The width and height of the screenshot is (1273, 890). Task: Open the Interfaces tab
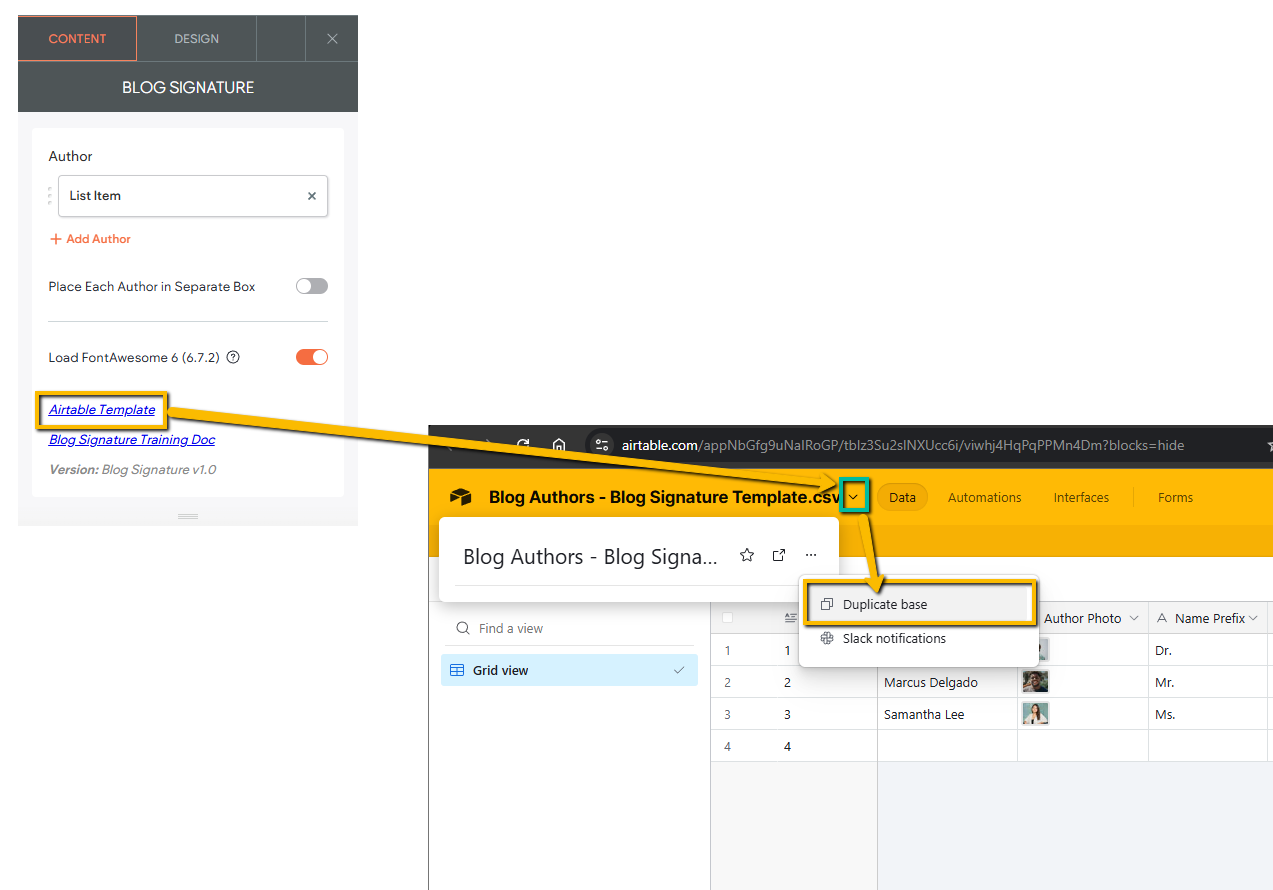(x=1081, y=497)
